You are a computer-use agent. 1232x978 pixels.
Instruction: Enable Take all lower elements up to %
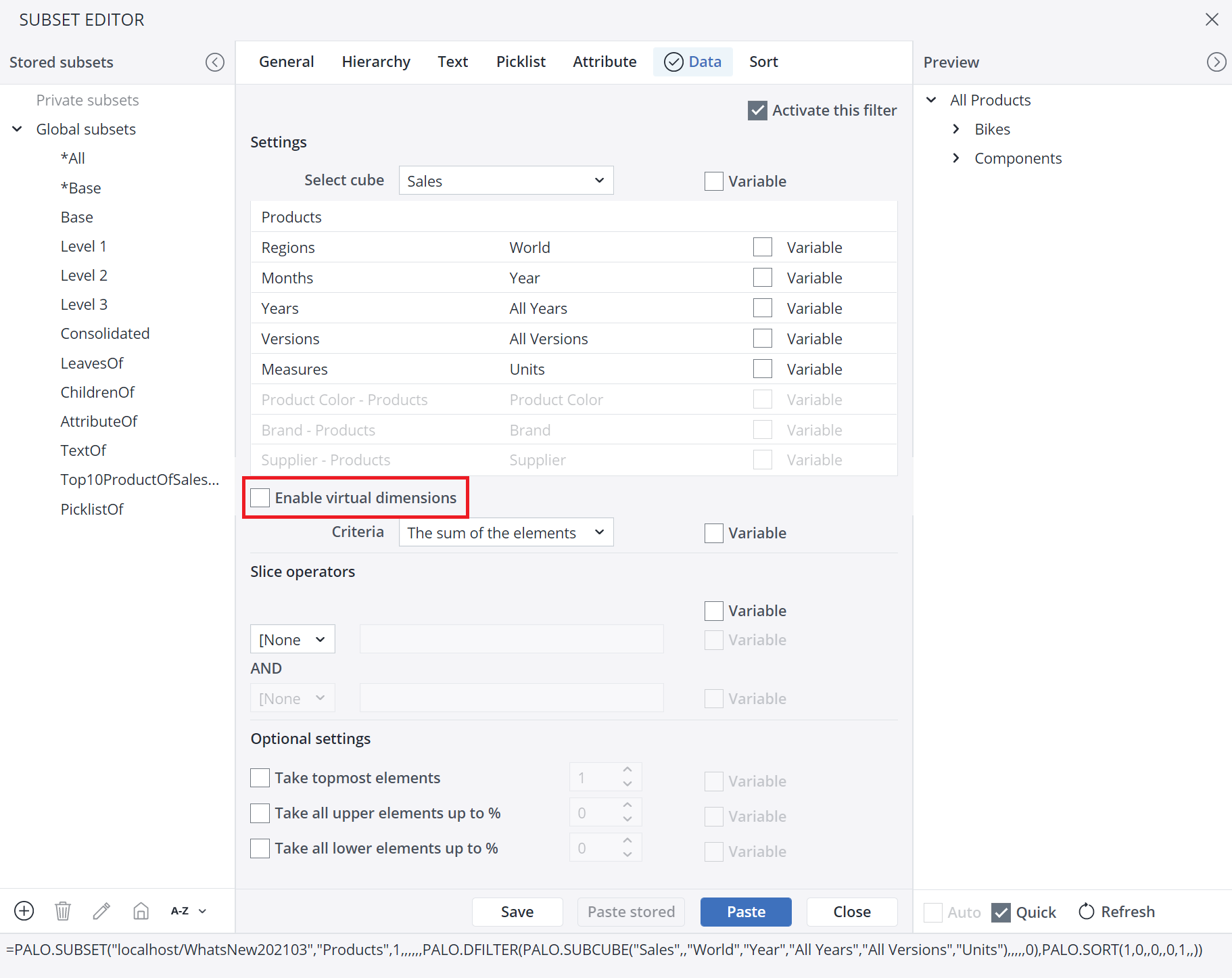click(x=260, y=848)
